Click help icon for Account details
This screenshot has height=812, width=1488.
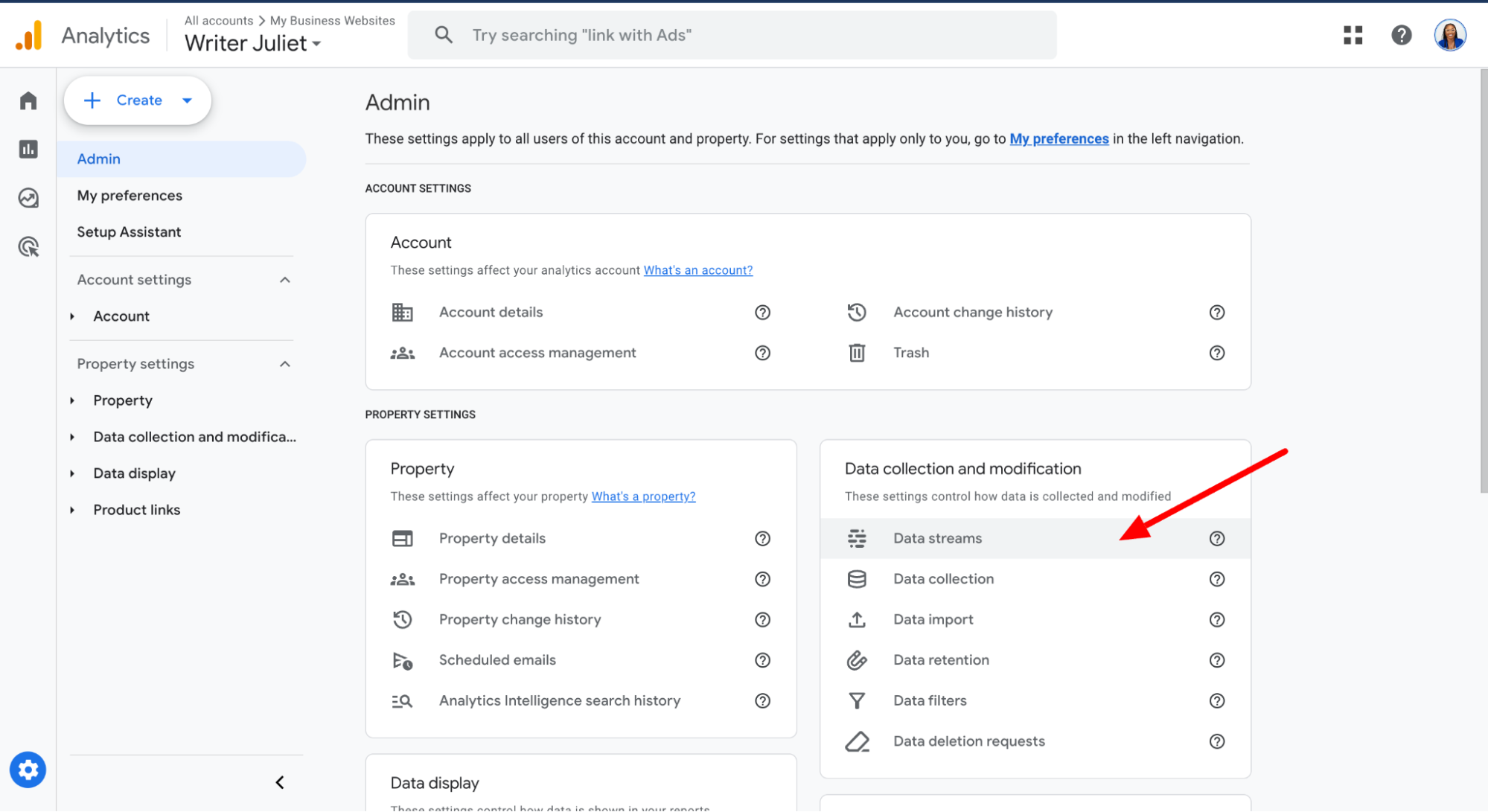762,313
